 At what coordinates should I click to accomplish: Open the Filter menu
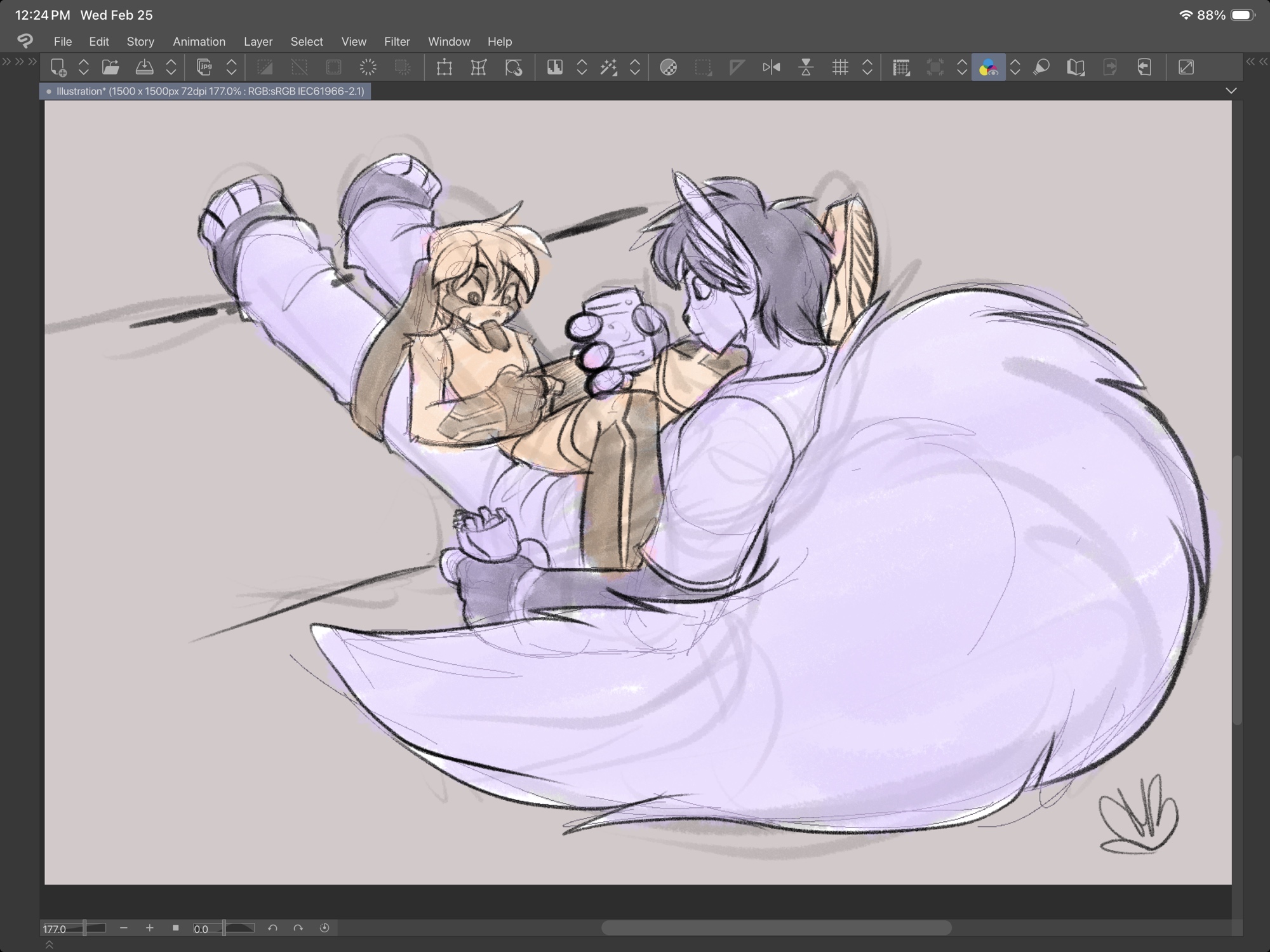click(397, 41)
